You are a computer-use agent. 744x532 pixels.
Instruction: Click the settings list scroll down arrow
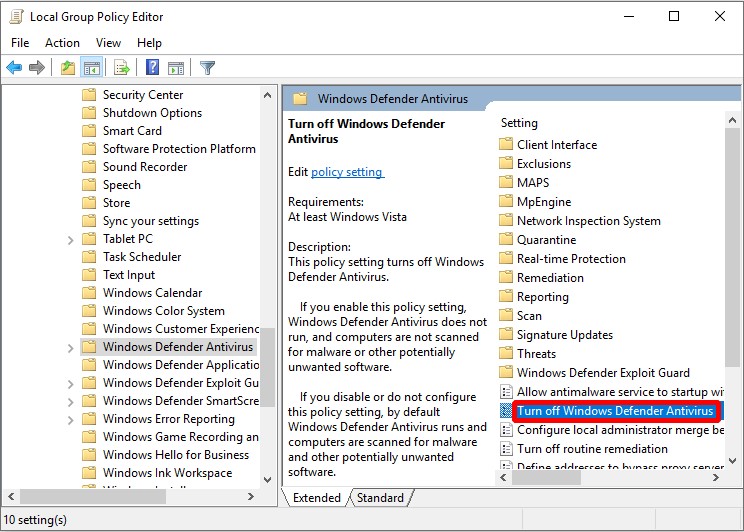[x=732, y=460]
